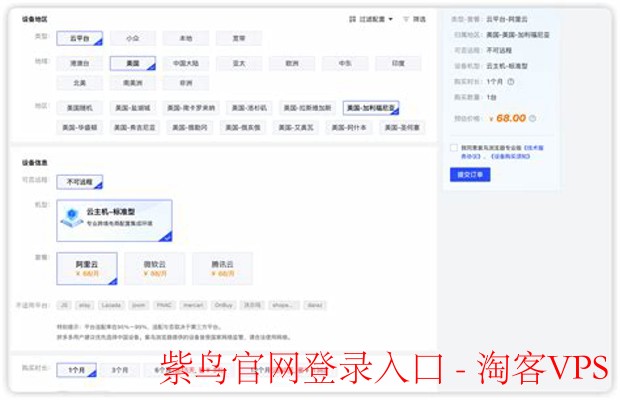
Task: Pick the 美国-俄亥俄 area
Action: (x=243, y=128)
